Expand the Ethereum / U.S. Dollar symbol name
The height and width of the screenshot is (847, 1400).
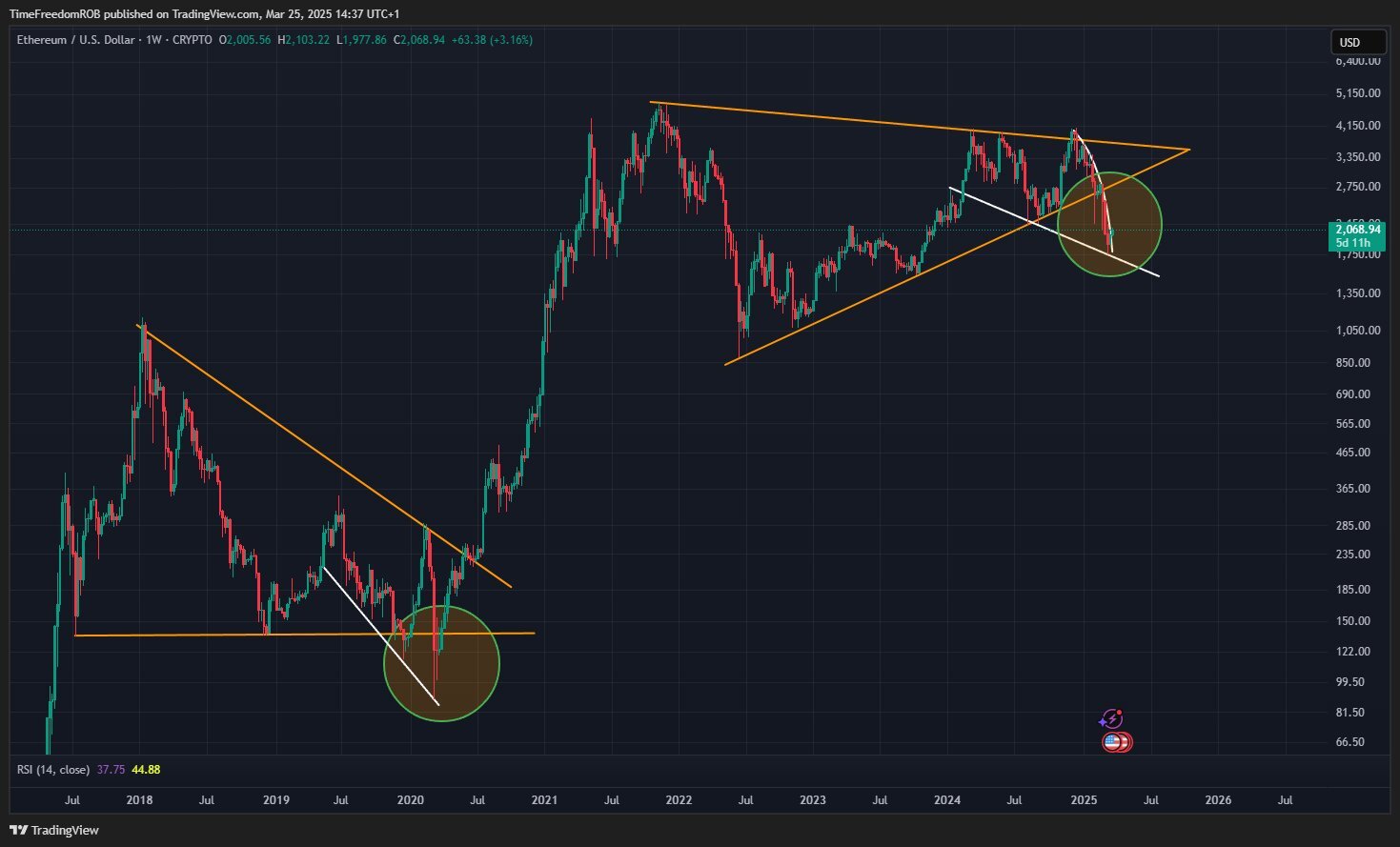coord(76,41)
